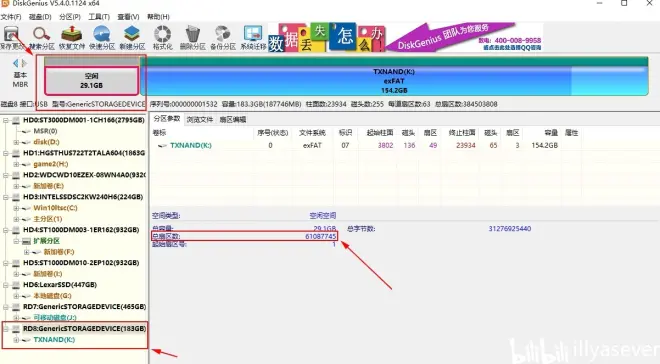This screenshot has height=364, width=660.
Task: Open the 磁盘(D) menu
Action: click(40, 17)
